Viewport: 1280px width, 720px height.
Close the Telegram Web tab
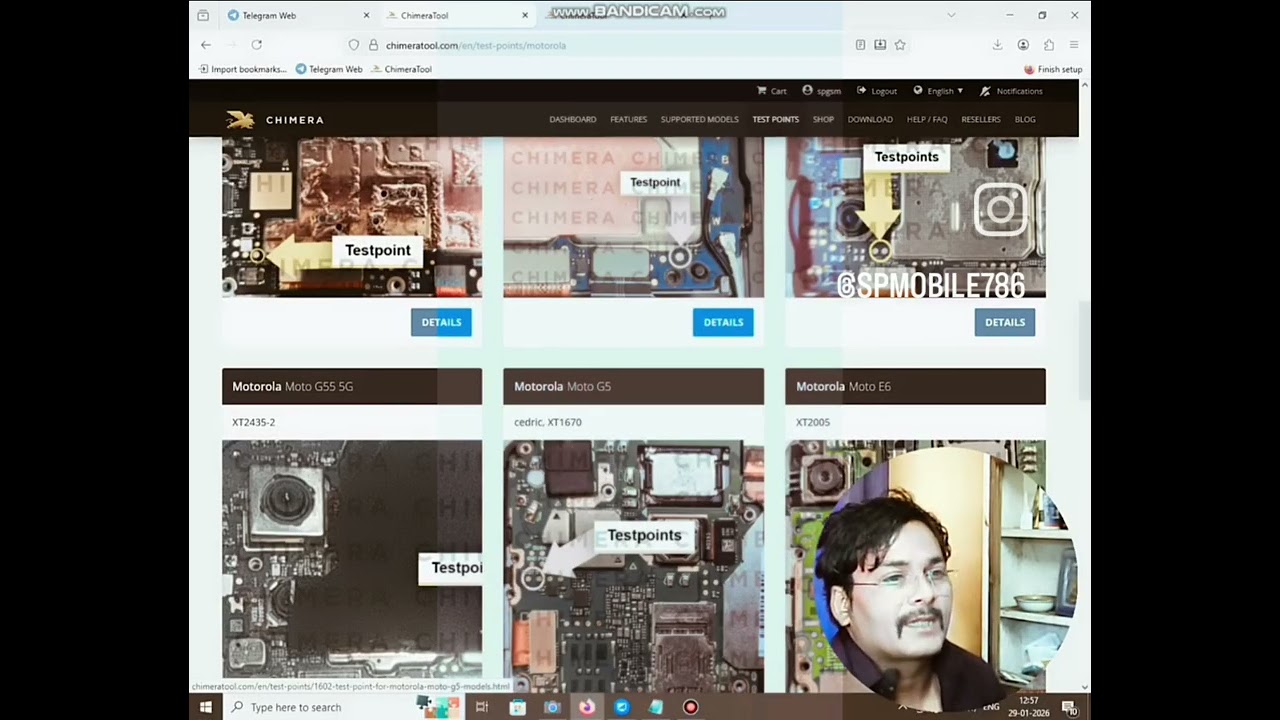366,15
